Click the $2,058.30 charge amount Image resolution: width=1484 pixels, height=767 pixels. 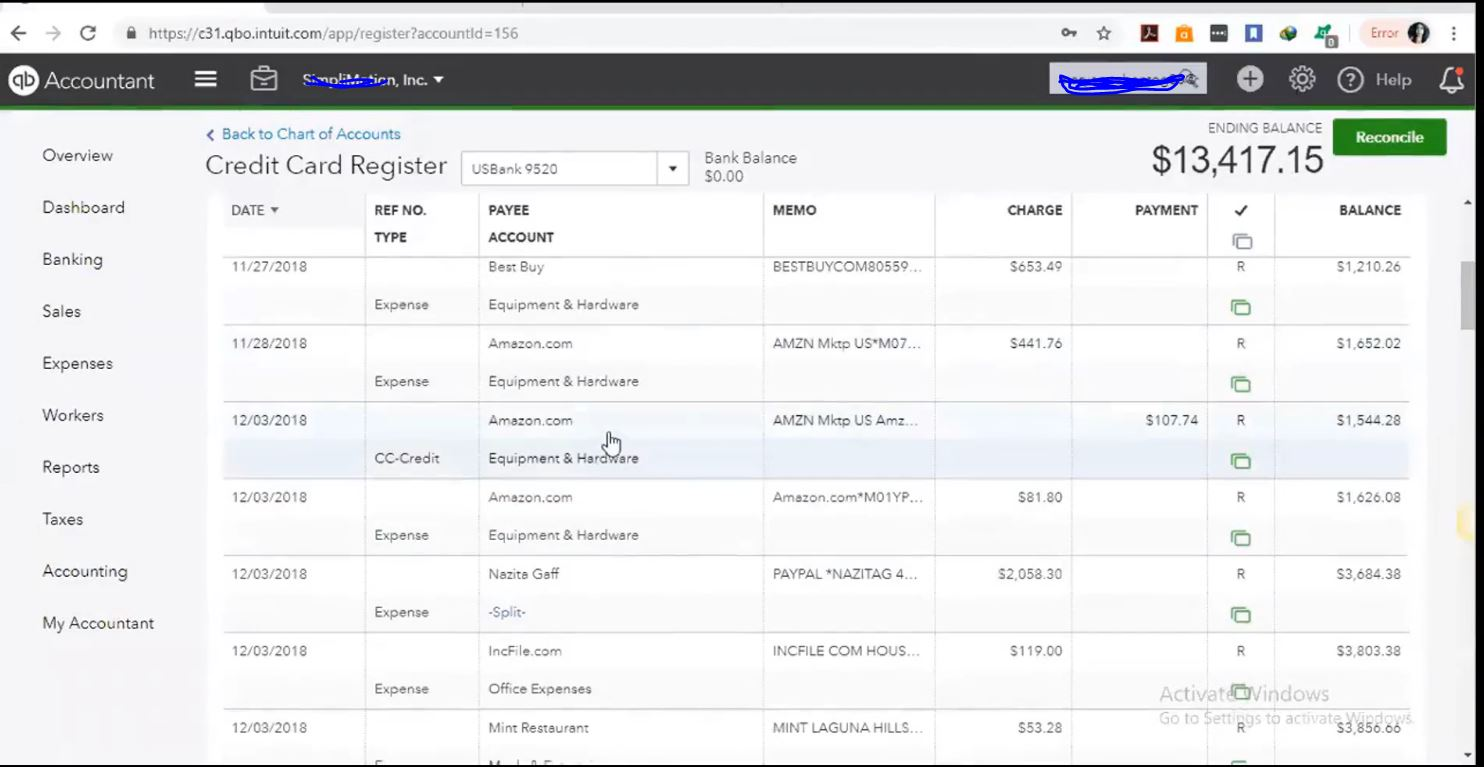pos(1030,574)
